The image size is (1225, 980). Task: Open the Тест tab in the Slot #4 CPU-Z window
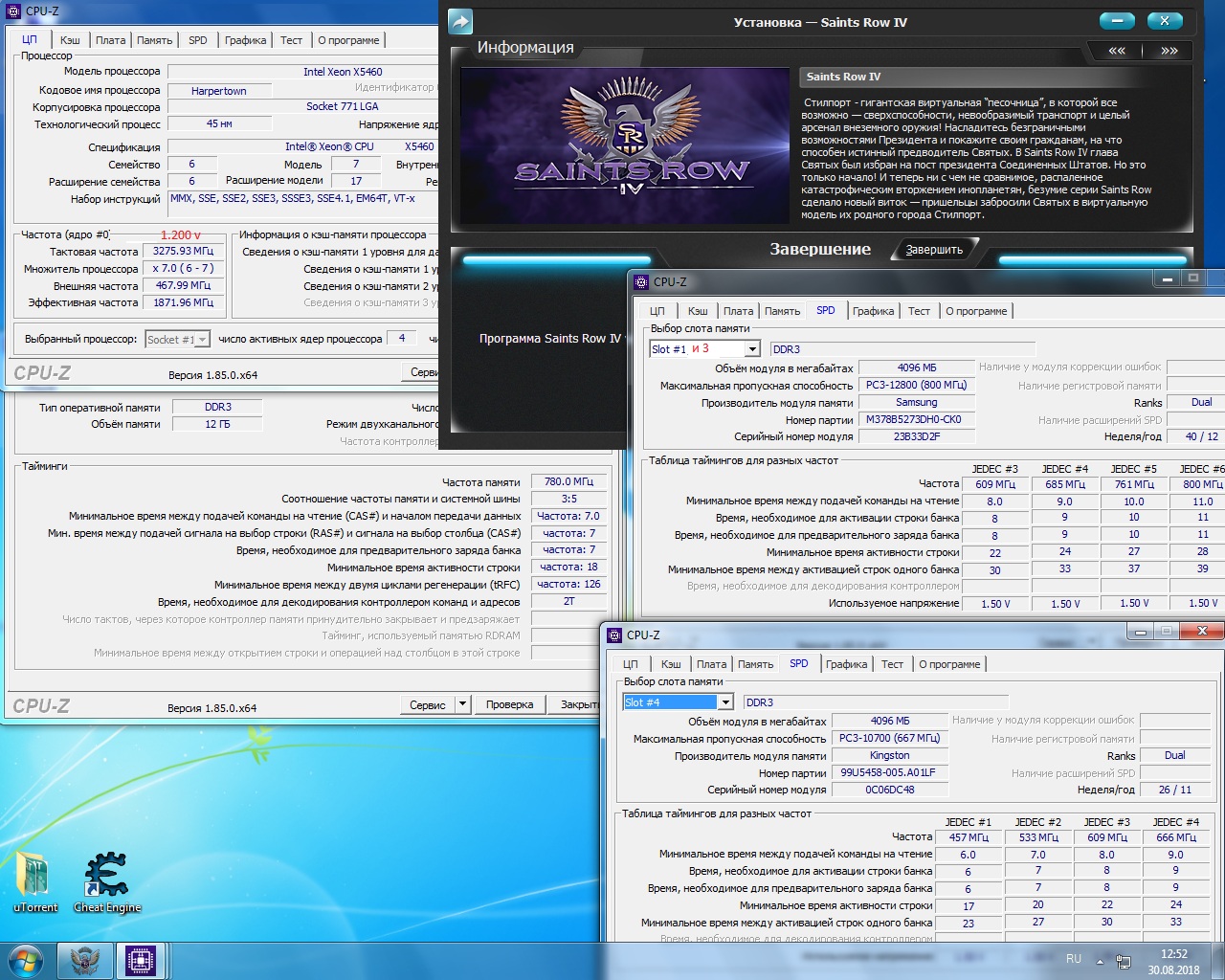(x=893, y=664)
